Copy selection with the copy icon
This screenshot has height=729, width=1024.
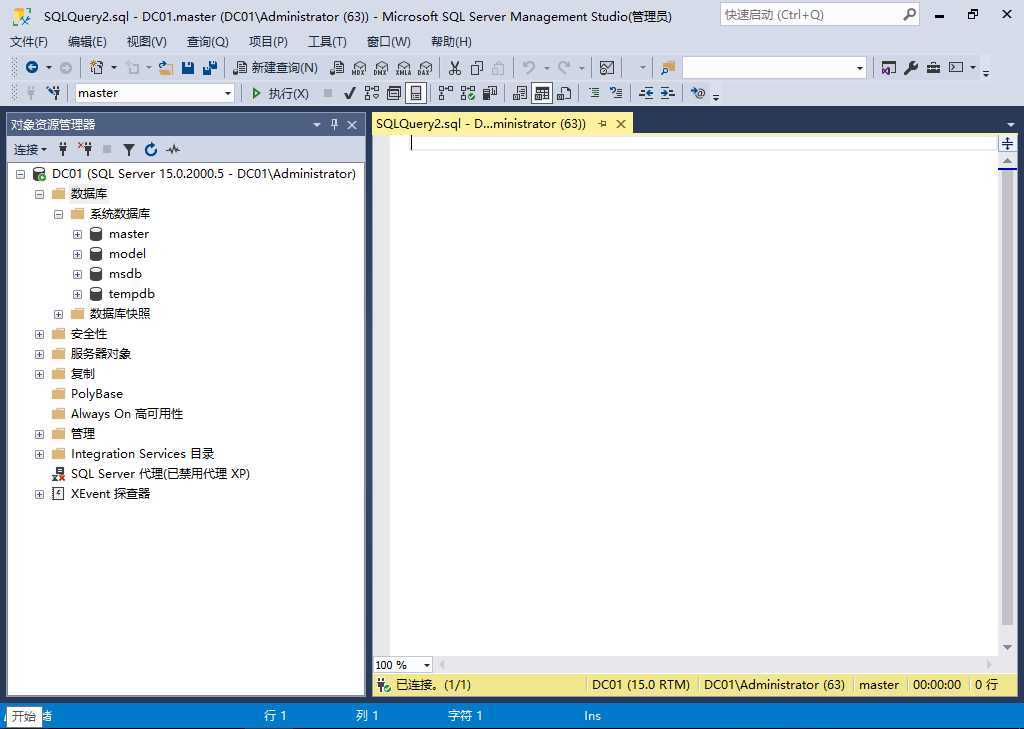pos(477,67)
